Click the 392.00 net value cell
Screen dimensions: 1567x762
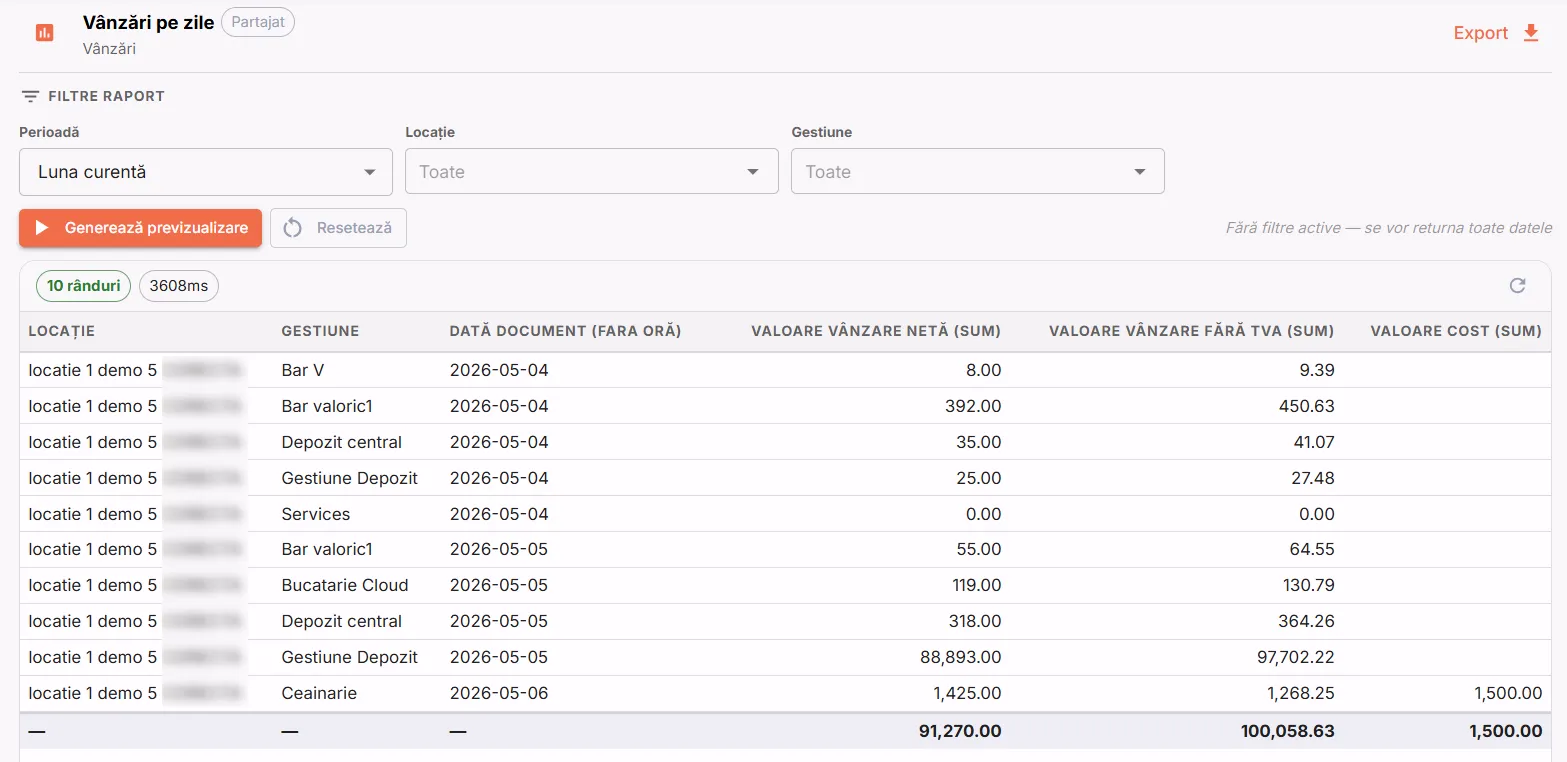pyautogui.click(x=973, y=406)
